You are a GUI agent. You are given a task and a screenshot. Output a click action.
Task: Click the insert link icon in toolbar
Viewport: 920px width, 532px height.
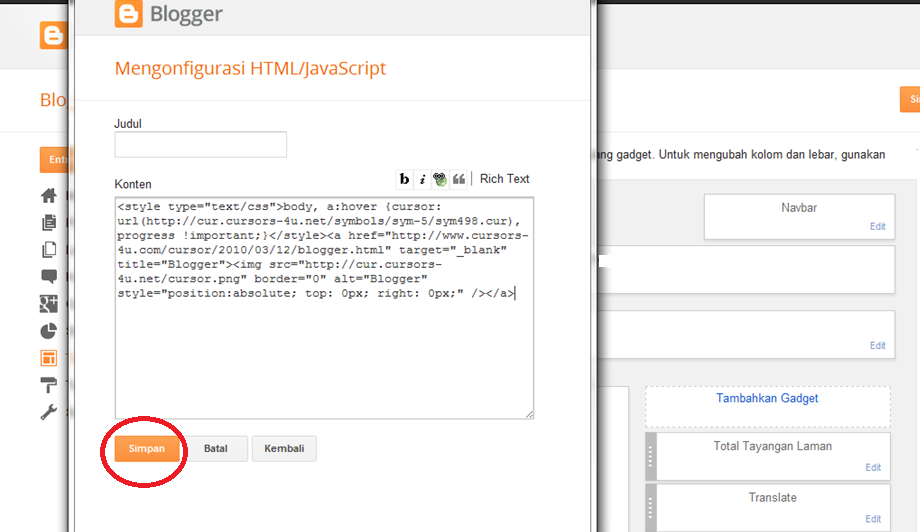pos(439,179)
